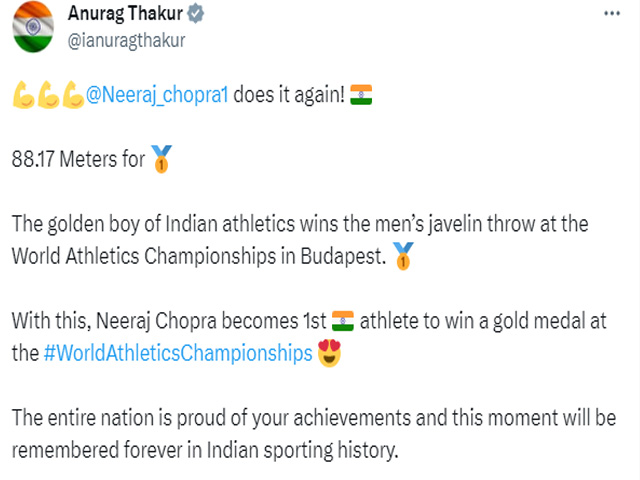Click the India flag after 'does it again!'
Image resolution: width=640 pixels, height=480 pixels.
[361, 95]
